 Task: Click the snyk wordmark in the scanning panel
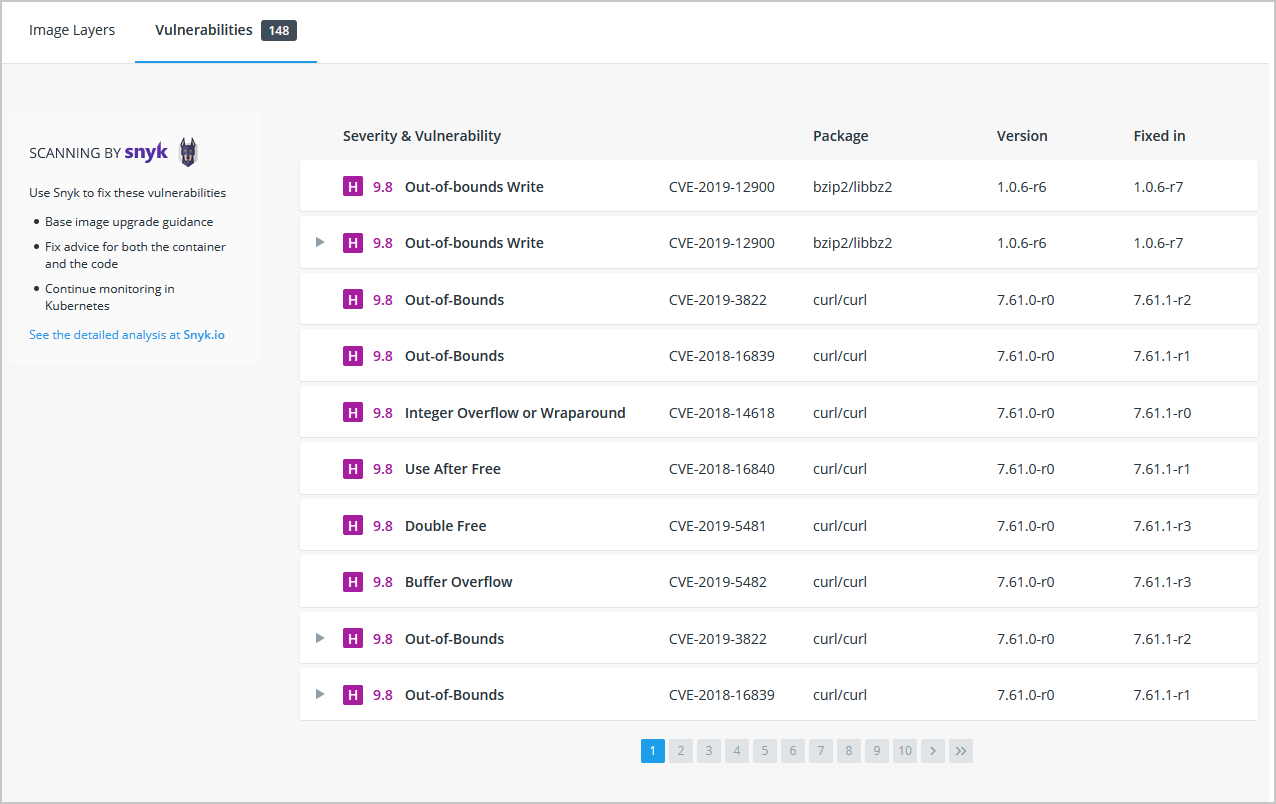tap(146, 152)
